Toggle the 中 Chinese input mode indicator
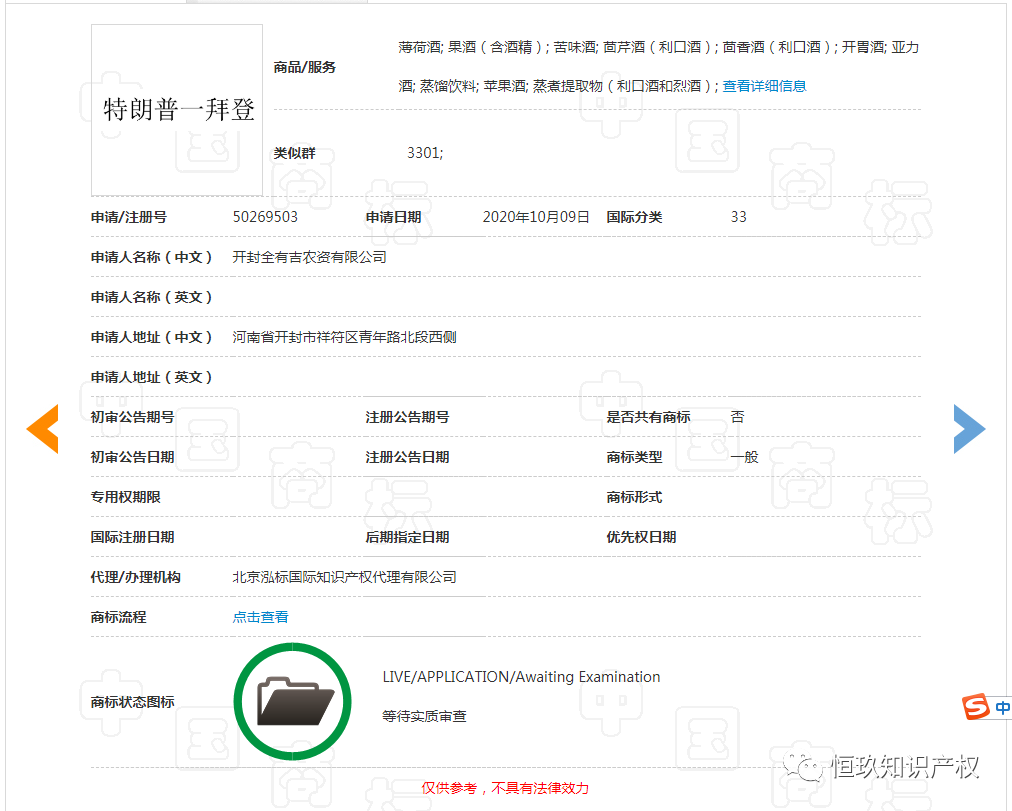1012x811 pixels. point(1001,708)
